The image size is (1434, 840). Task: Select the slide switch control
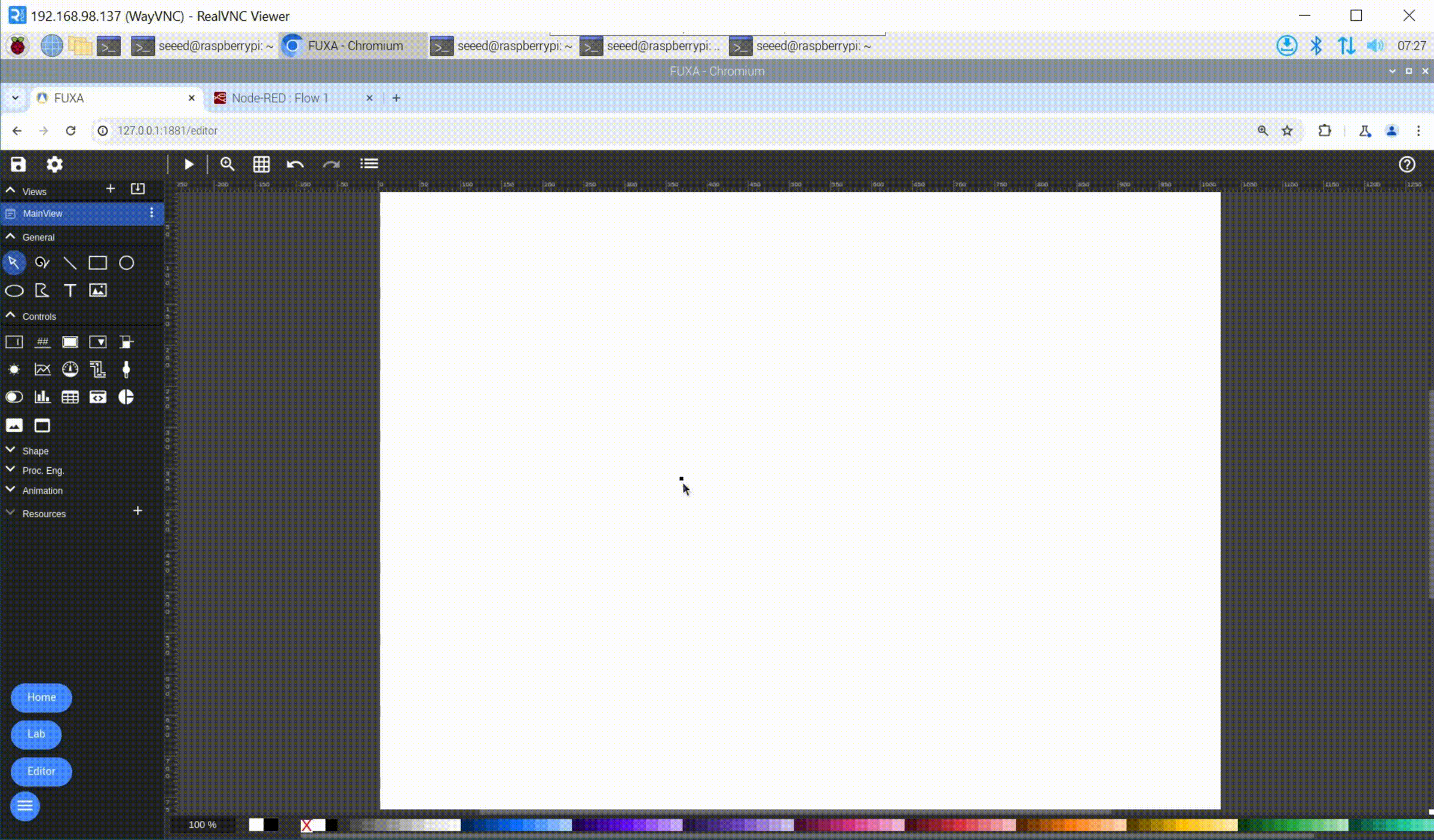[x=14, y=397]
